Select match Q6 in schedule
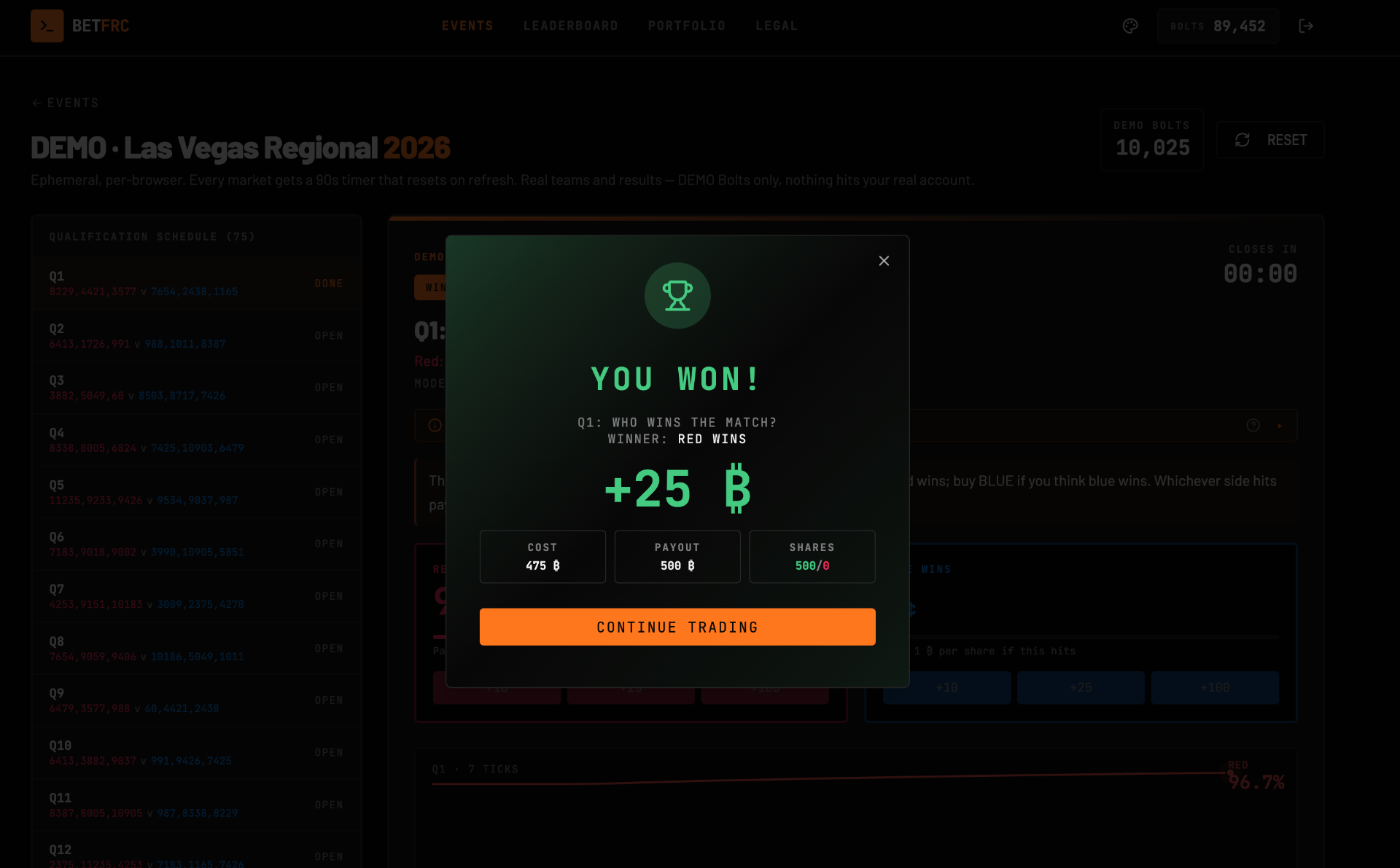This screenshot has width=1400, height=868. pyautogui.click(x=196, y=544)
